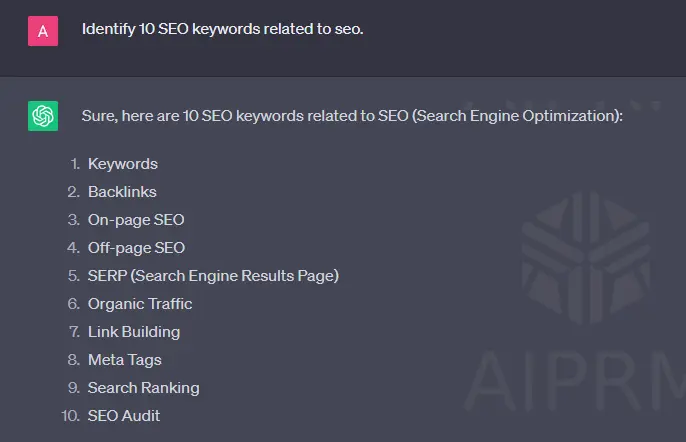Select the user prompt about SEO keywords
686x442 pixels.
pos(223,29)
